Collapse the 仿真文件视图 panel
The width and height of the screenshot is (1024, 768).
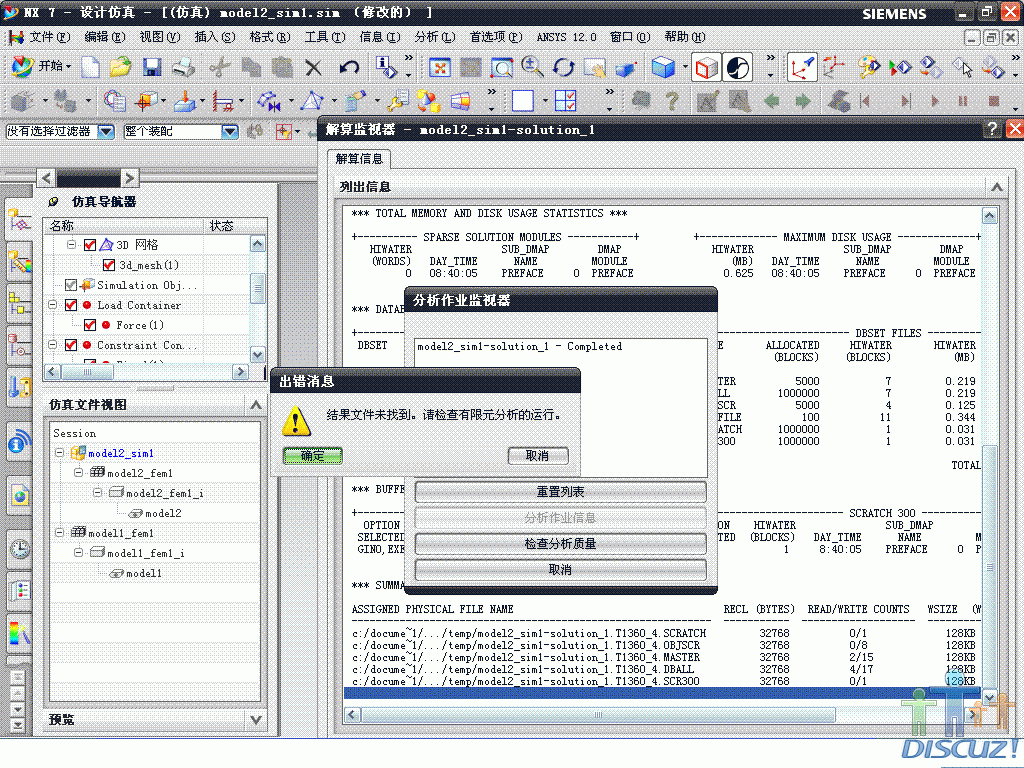255,405
